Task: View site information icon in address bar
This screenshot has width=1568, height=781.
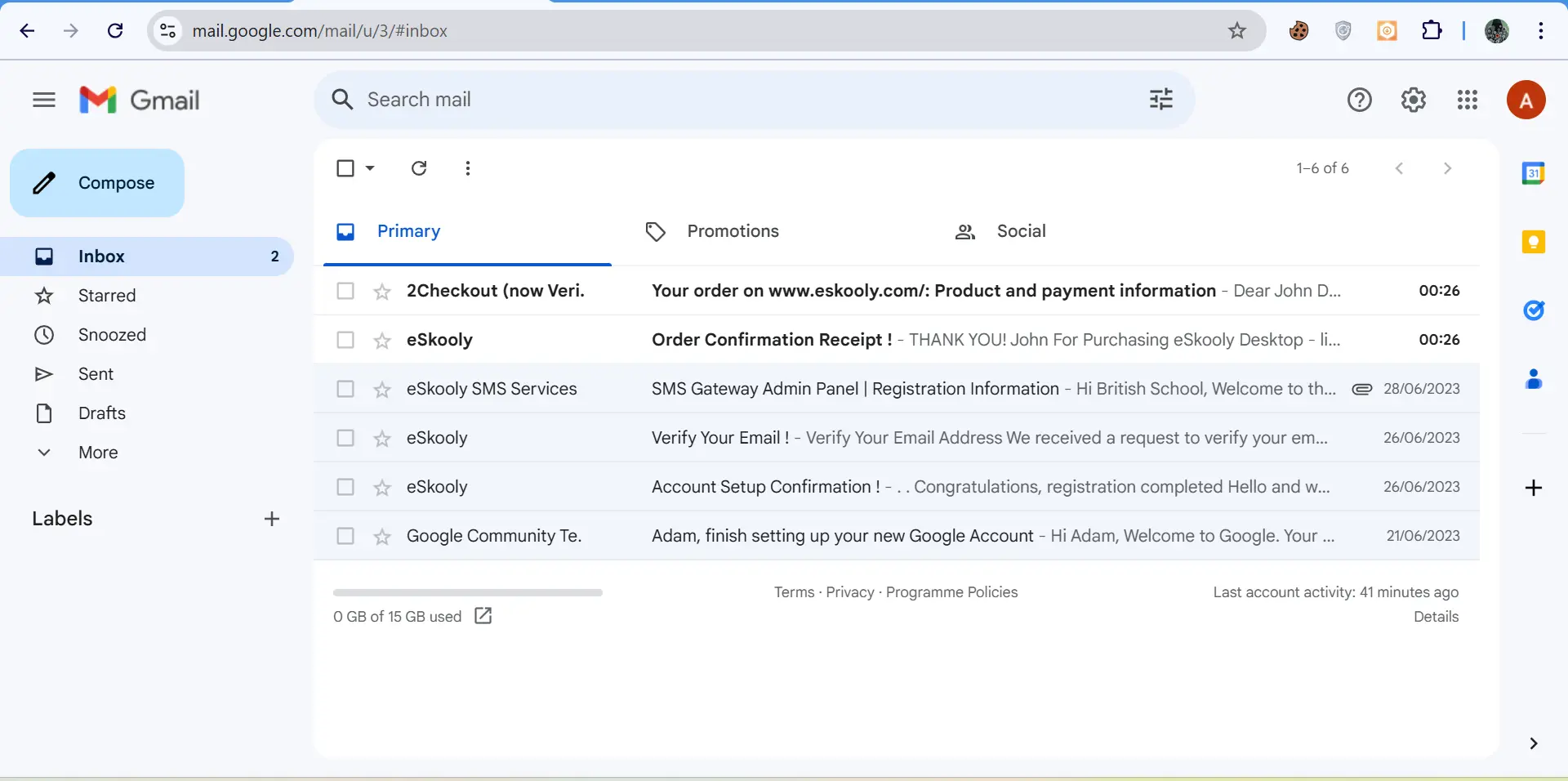Action: click(167, 31)
